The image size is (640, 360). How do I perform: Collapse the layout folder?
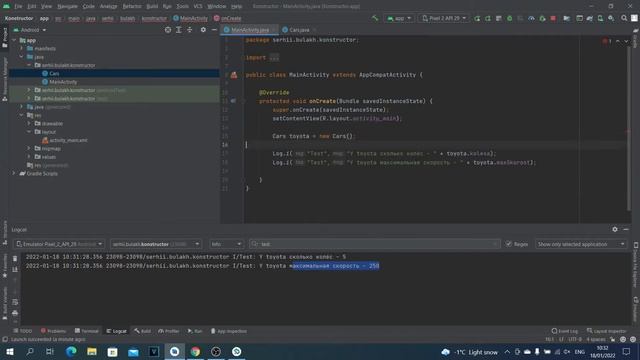29,132
